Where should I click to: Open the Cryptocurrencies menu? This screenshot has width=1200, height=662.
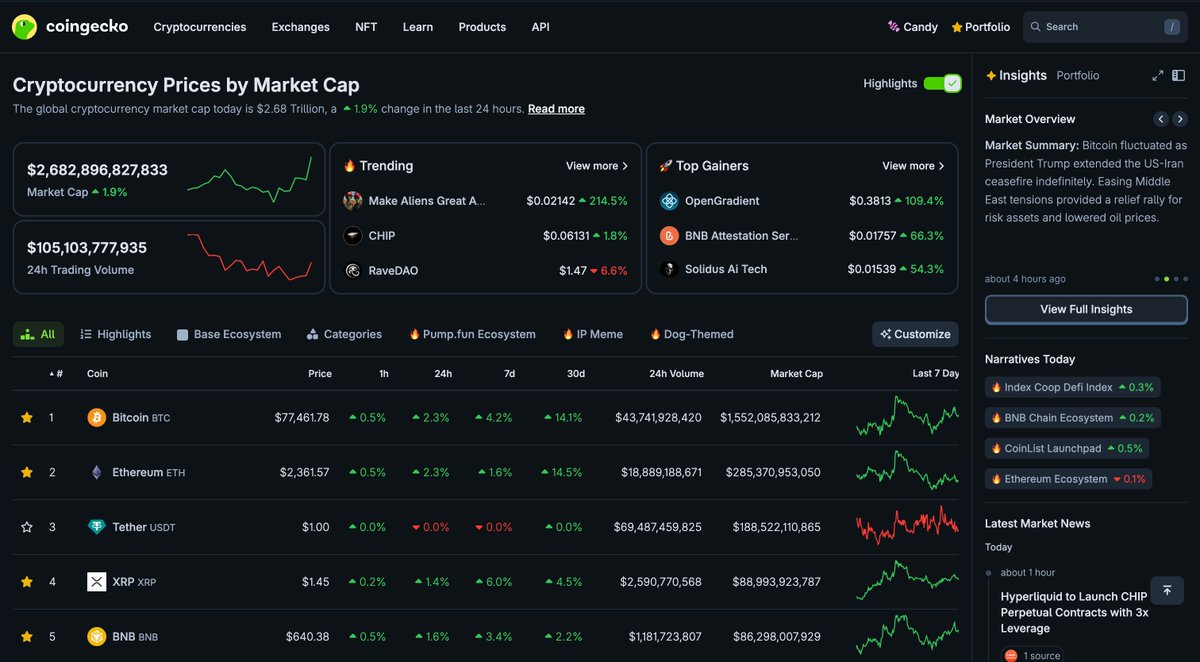pos(199,27)
